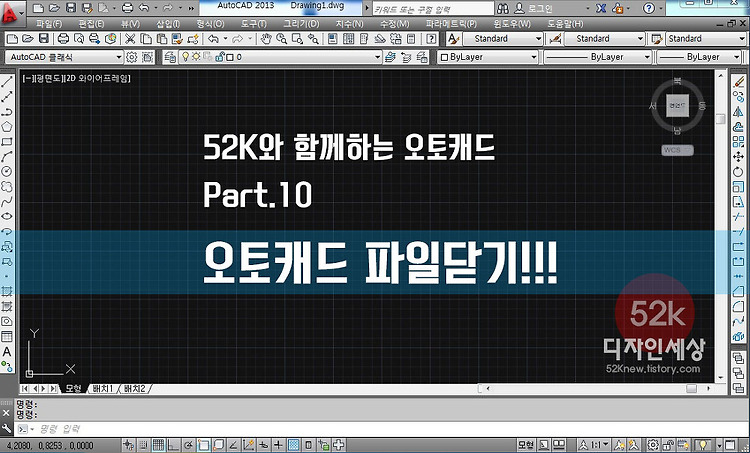This screenshot has height=453, width=750.
Task: Click the Dimension Style icon
Action: 555,39
